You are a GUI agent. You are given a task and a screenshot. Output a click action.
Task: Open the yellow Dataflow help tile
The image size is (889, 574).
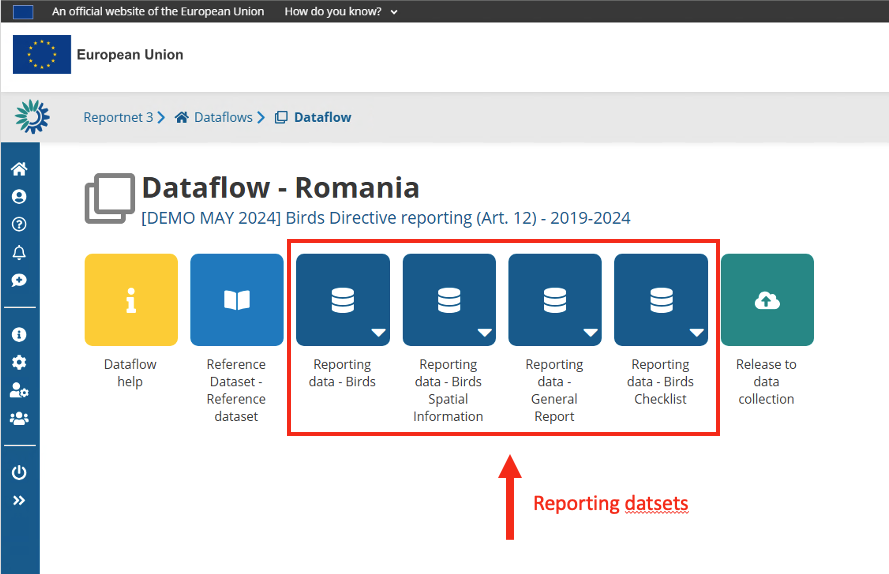tap(131, 299)
